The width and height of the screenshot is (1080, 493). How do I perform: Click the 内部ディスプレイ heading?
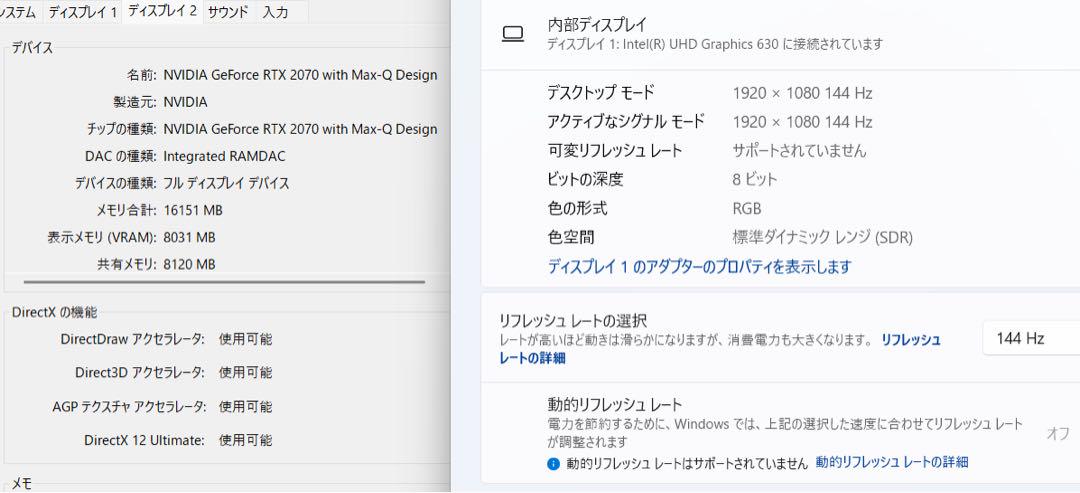(596, 25)
